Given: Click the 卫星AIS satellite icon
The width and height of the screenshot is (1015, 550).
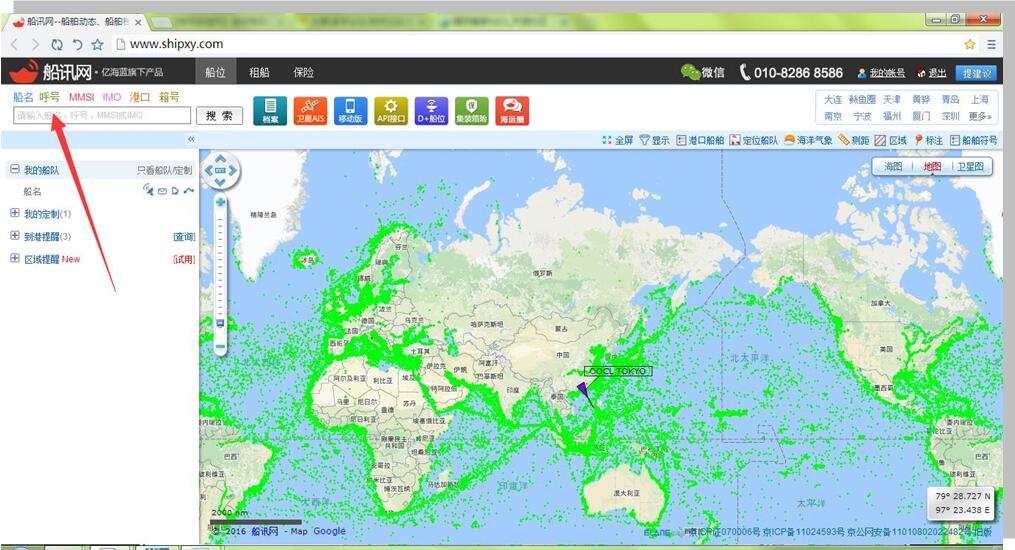Looking at the screenshot, I should (310, 110).
